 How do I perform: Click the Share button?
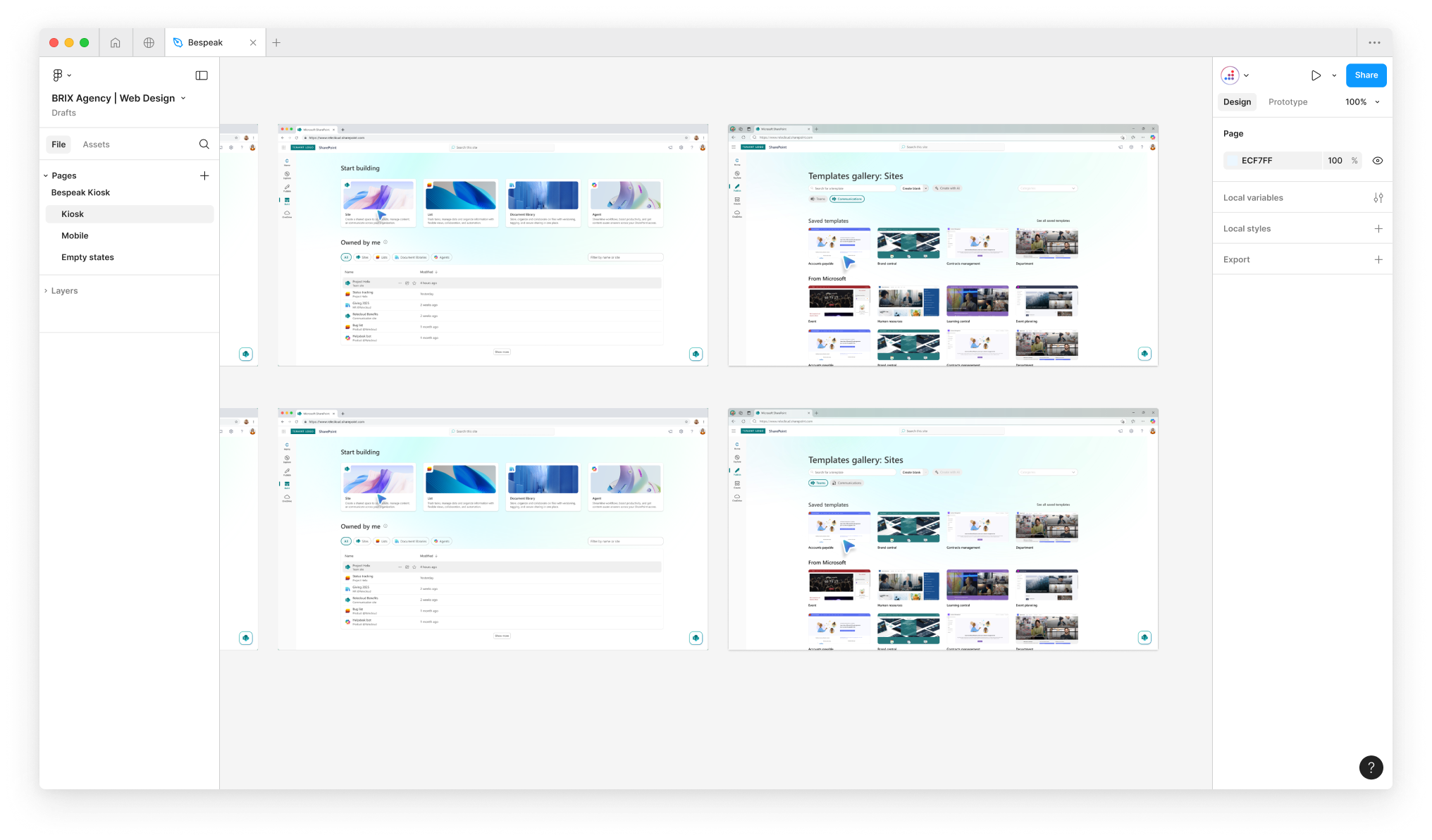(x=1366, y=75)
